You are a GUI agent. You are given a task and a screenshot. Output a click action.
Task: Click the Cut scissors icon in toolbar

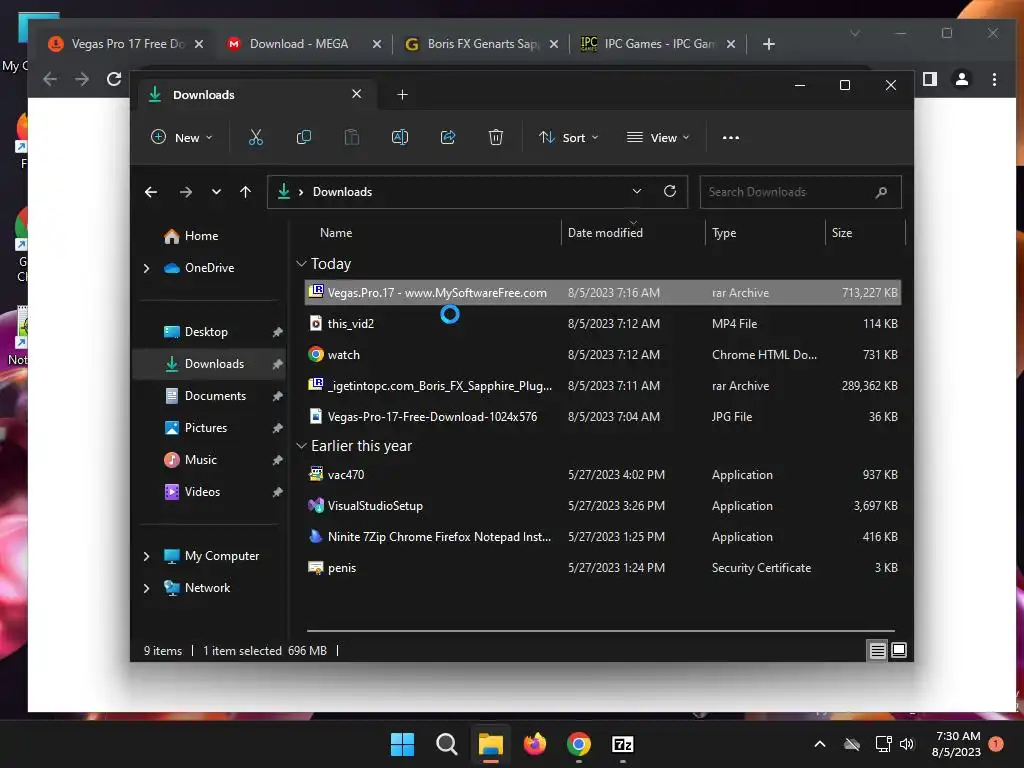[255, 137]
